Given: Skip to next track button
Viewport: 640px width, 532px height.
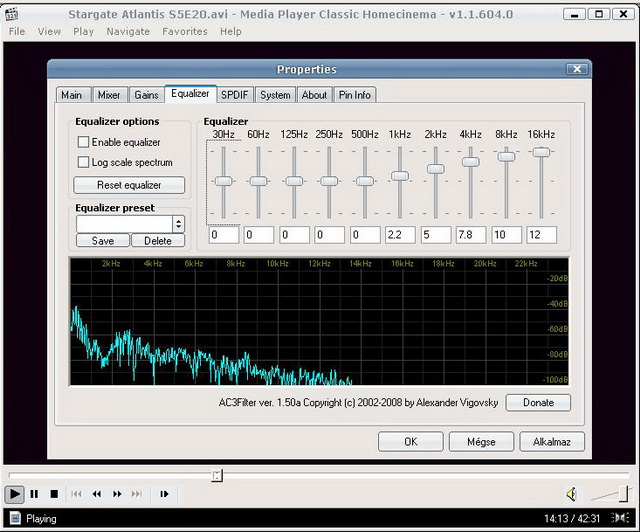Looking at the screenshot, I should [x=137, y=494].
